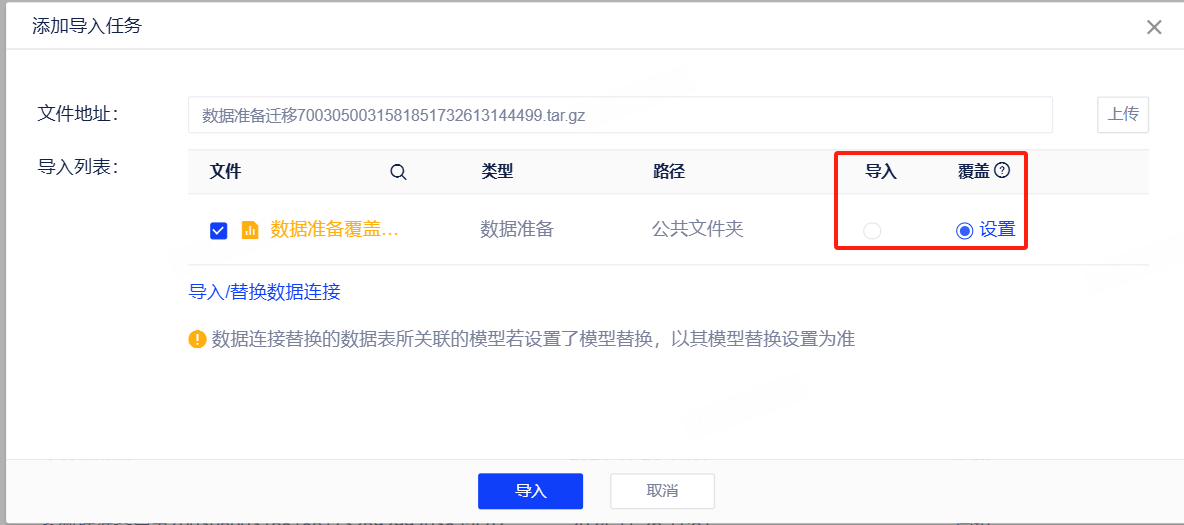This screenshot has width=1184, height=525.
Task: Select the 数据准备覆盖 file name
Action: [335, 229]
